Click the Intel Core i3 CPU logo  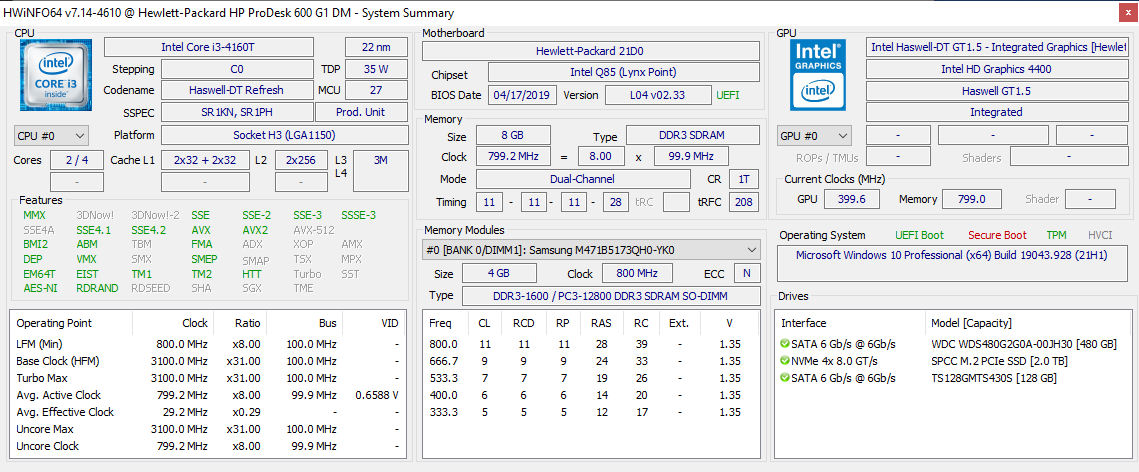point(56,75)
